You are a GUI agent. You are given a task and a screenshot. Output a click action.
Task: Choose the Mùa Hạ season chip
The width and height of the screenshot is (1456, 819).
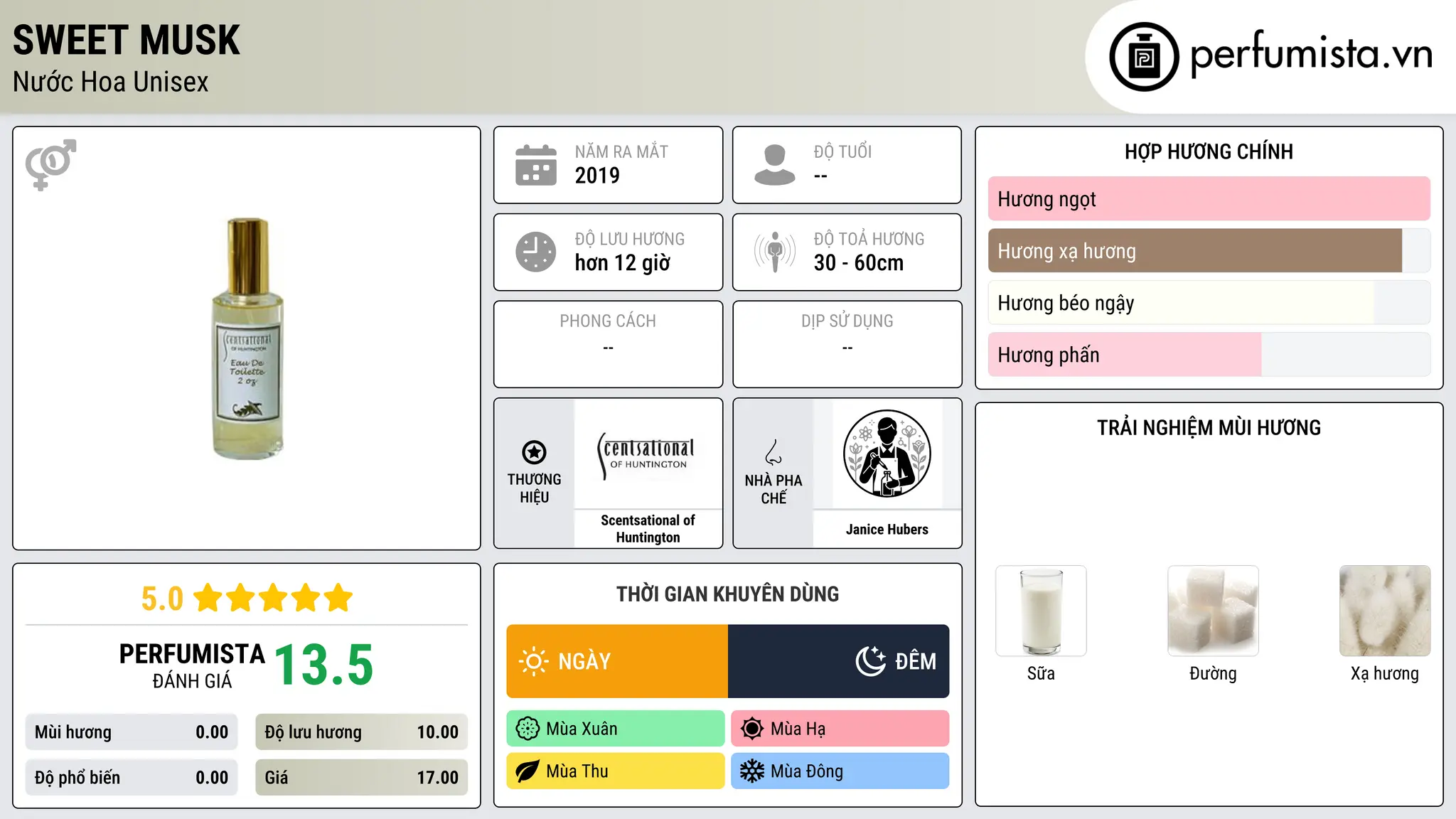click(840, 729)
